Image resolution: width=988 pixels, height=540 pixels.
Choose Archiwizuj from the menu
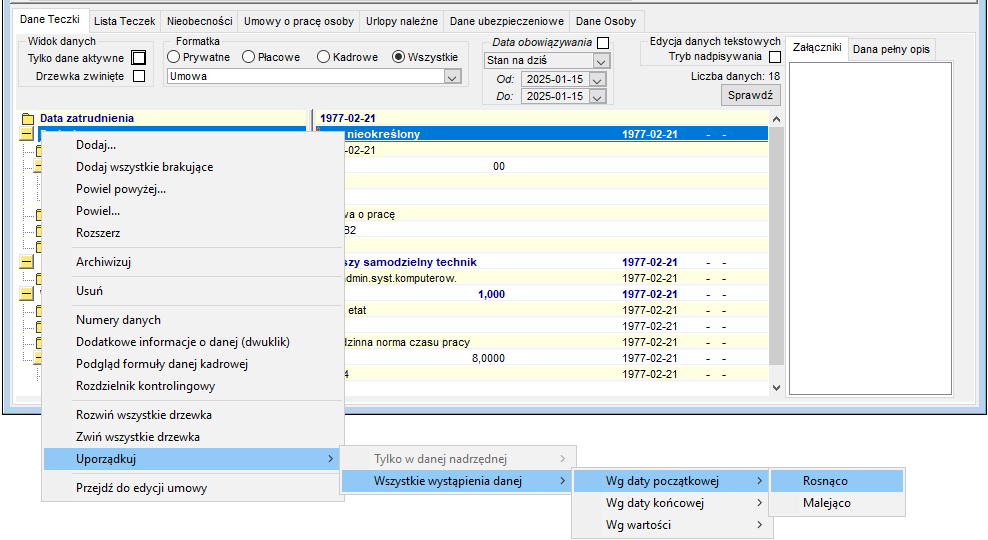pos(103,262)
